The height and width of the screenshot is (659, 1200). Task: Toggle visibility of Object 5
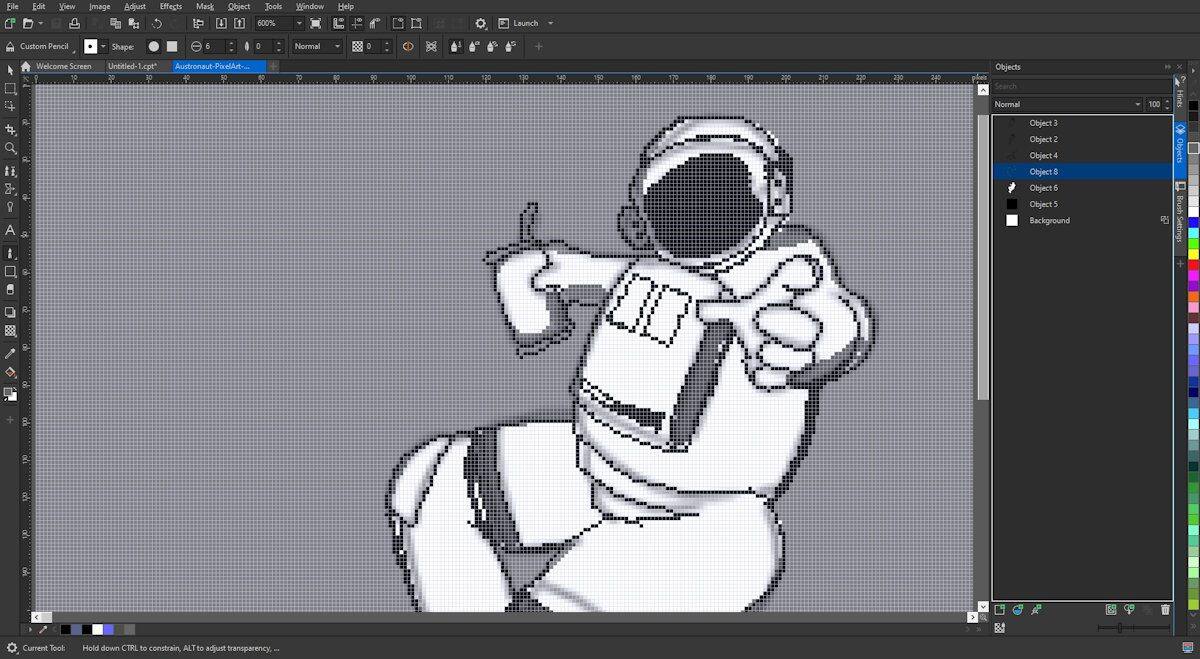[1000, 204]
